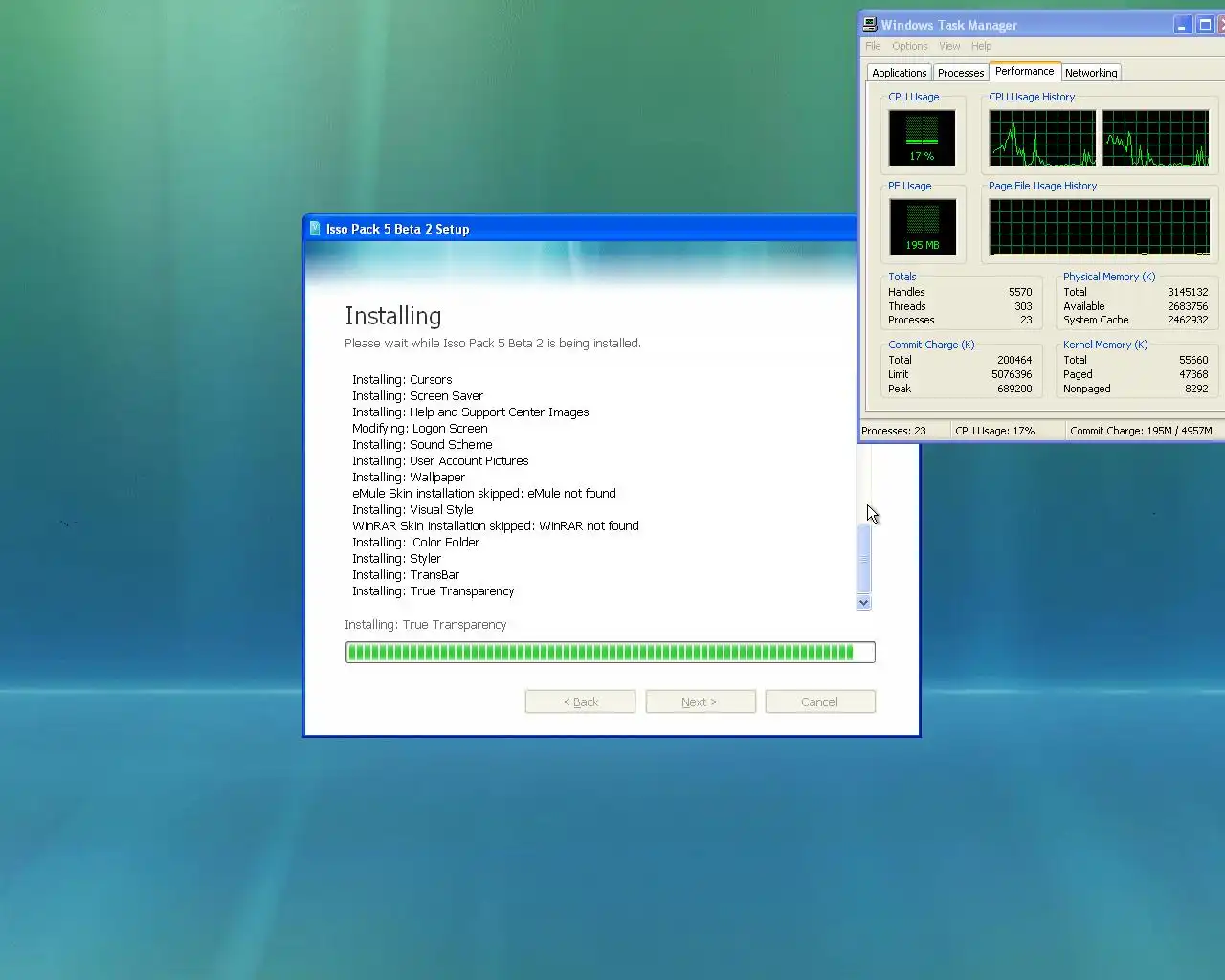Click the PF Usage meter showing 195 MB
Screen dimensions: 1225x980
point(922,227)
